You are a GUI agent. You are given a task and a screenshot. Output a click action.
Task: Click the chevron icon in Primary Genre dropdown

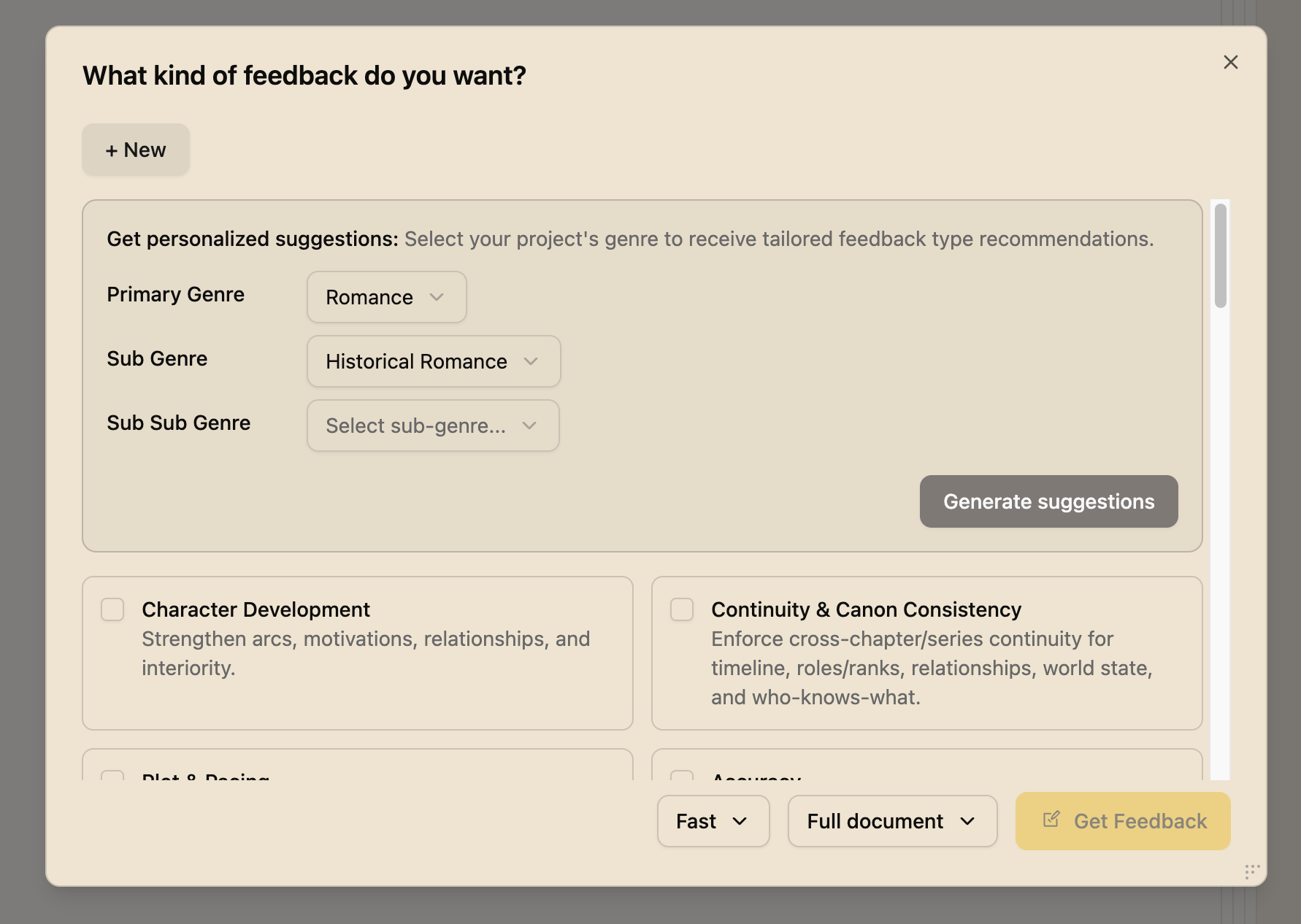tap(437, 297)
